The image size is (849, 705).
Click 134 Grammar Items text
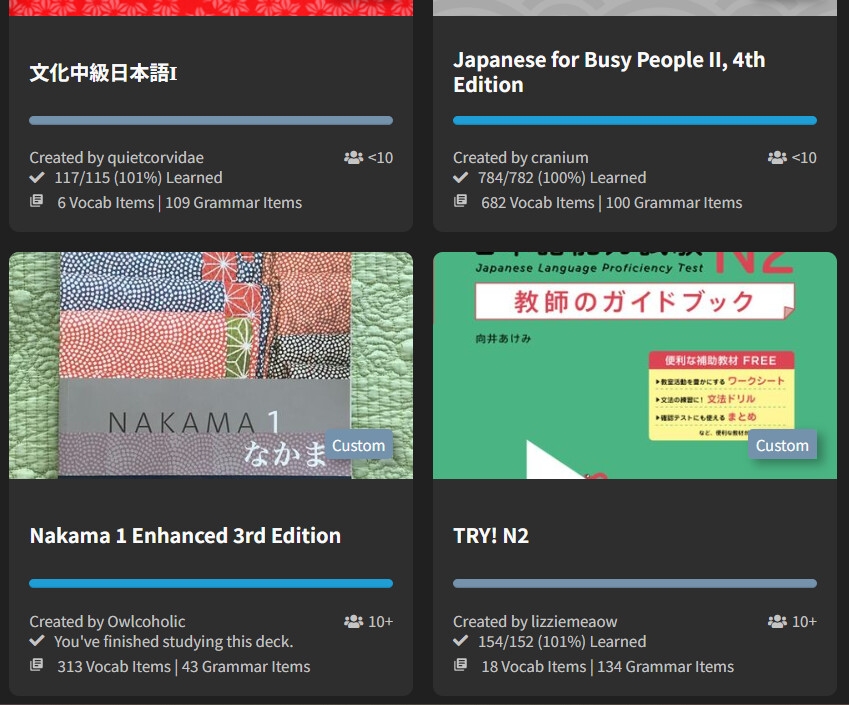click(x=666, y=667)
